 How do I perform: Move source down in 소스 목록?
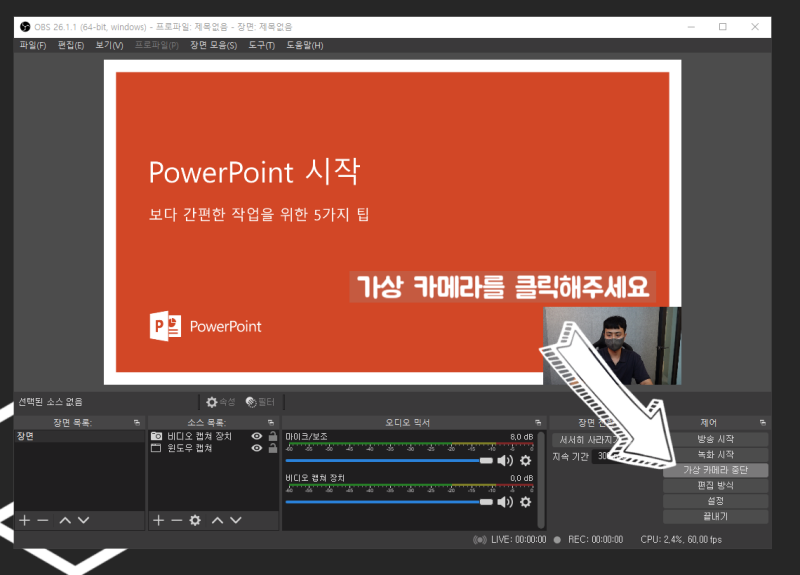(236, 520)
